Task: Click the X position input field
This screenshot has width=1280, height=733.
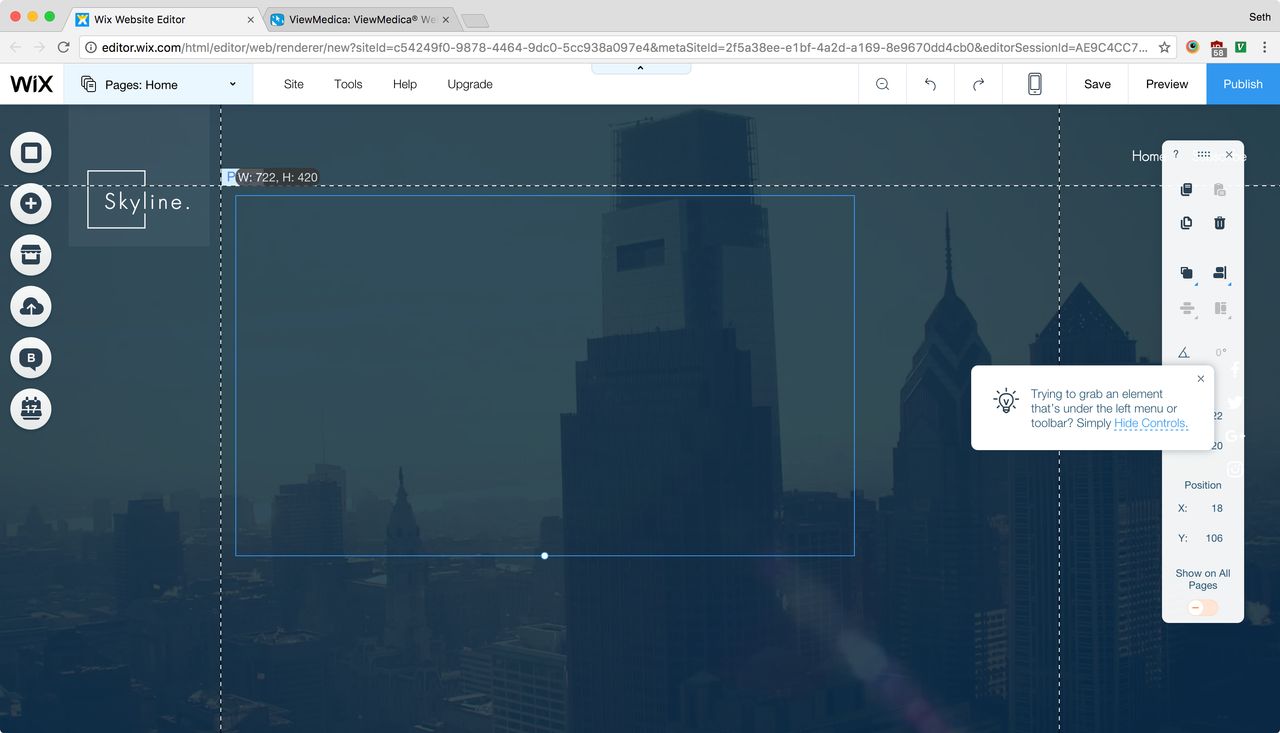Action: pyautogui.click(x=1213, y=508)
